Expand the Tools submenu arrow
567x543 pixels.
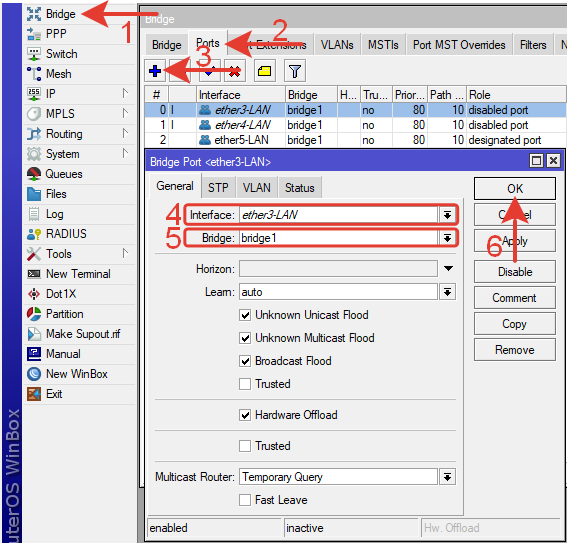[125, 253]
